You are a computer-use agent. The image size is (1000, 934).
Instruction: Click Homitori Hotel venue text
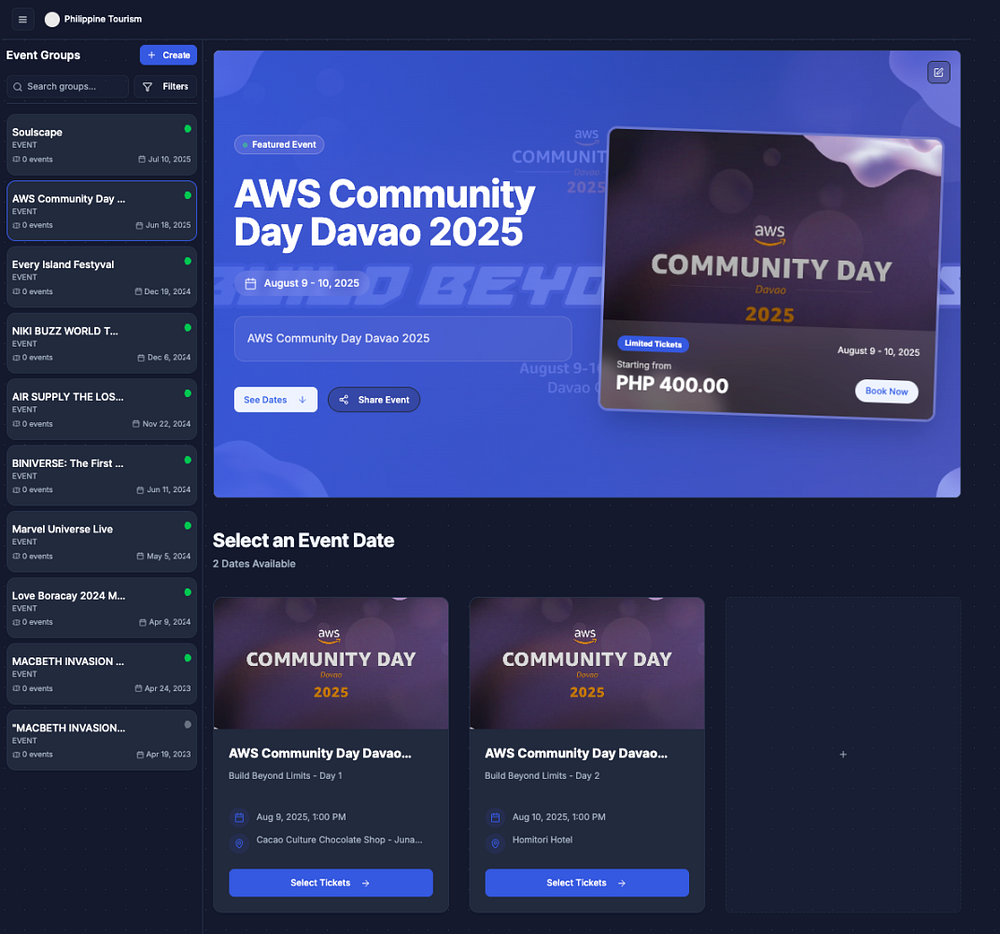pos(542,840)
